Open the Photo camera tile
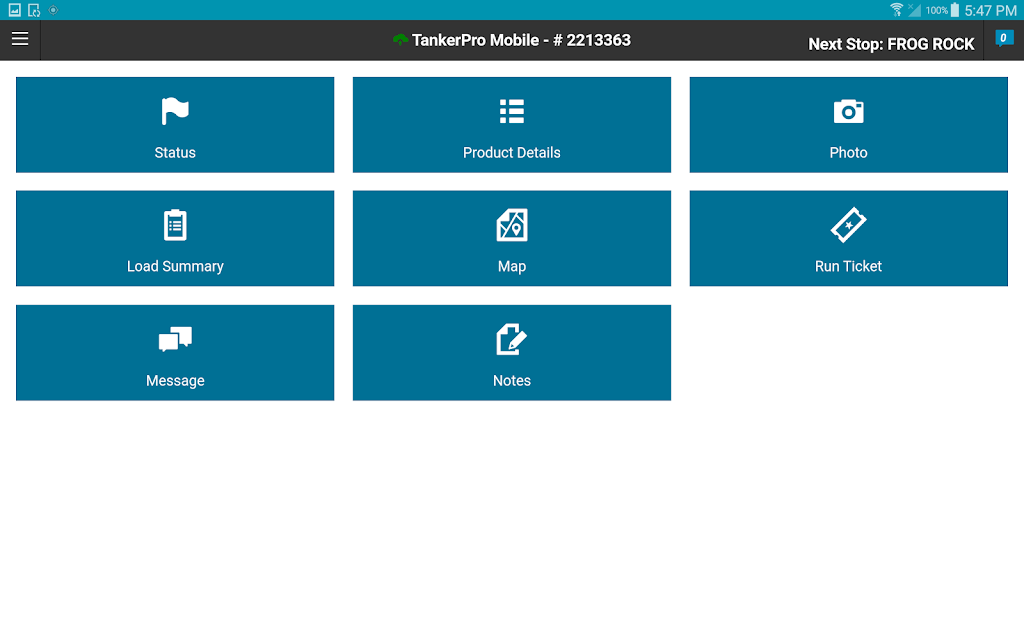 848,125
